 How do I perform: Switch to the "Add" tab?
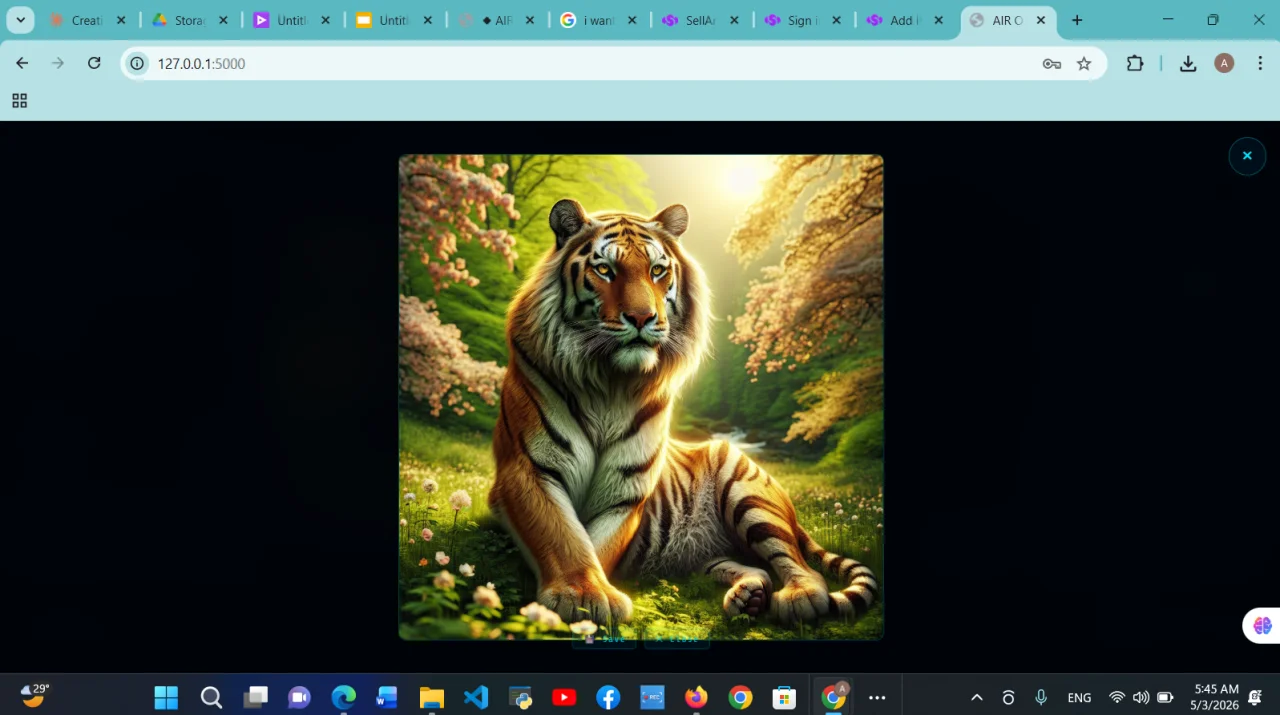(905, 20)
